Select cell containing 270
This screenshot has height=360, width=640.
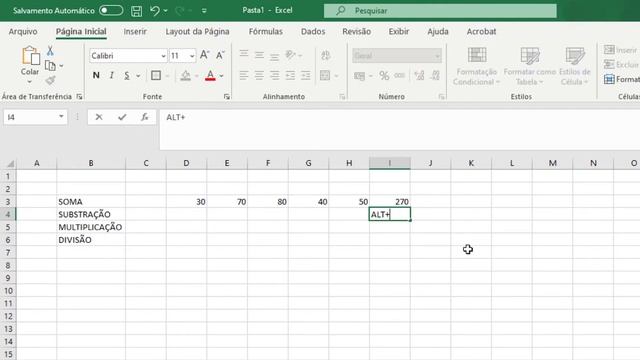pyautogui.click(x=390, y=202)
